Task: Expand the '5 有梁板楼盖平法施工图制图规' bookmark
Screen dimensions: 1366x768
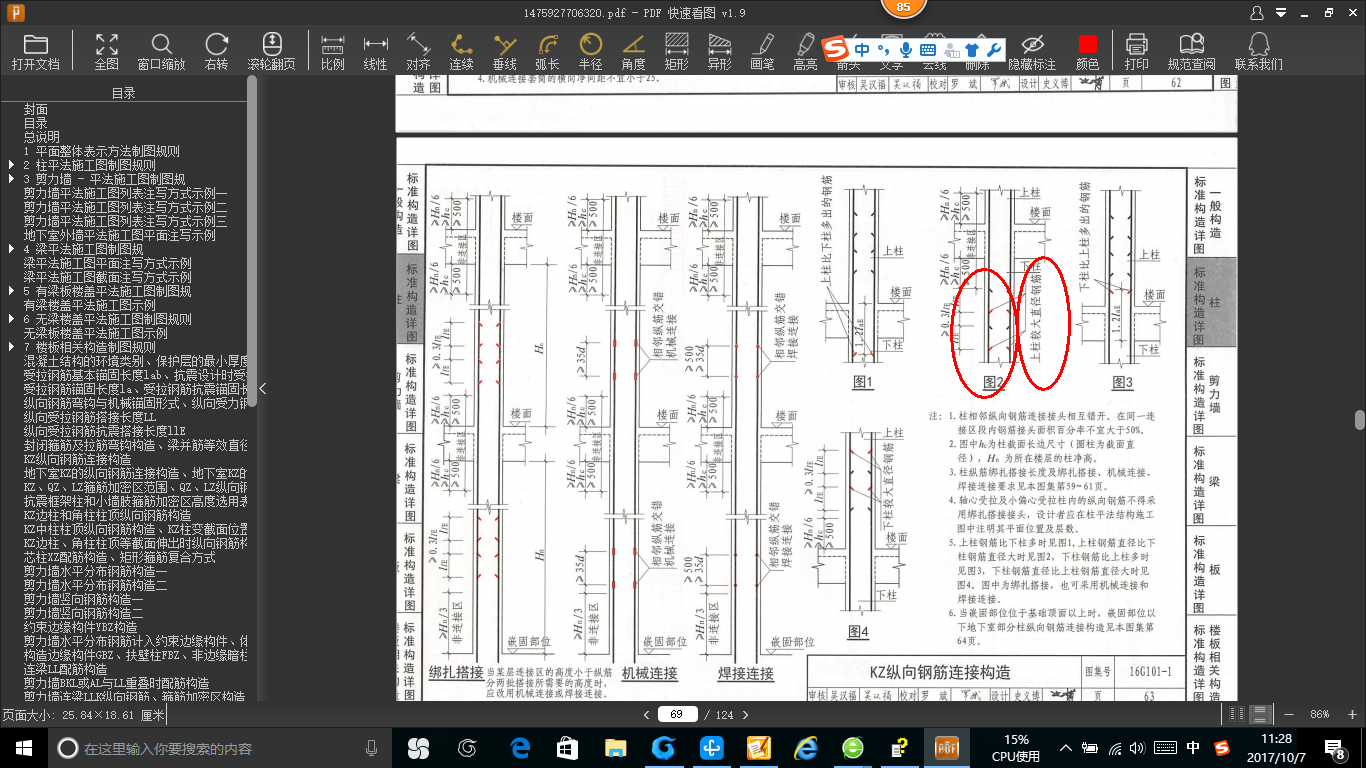Action: 11,291
